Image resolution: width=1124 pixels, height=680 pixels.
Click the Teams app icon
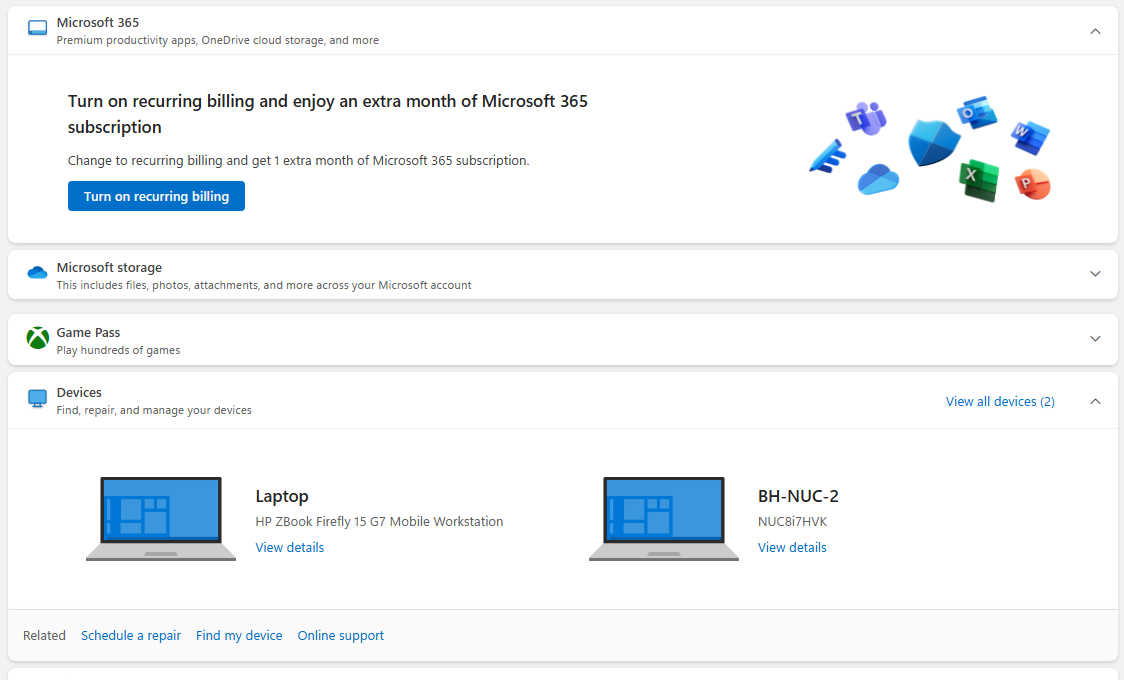pyautogui.click(x=866, y=118)
